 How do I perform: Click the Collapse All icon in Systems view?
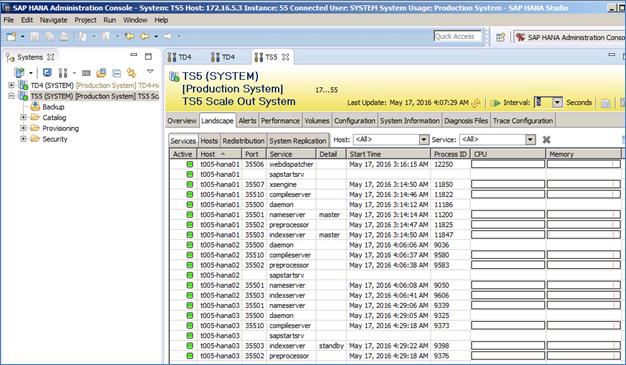(116, 73)
